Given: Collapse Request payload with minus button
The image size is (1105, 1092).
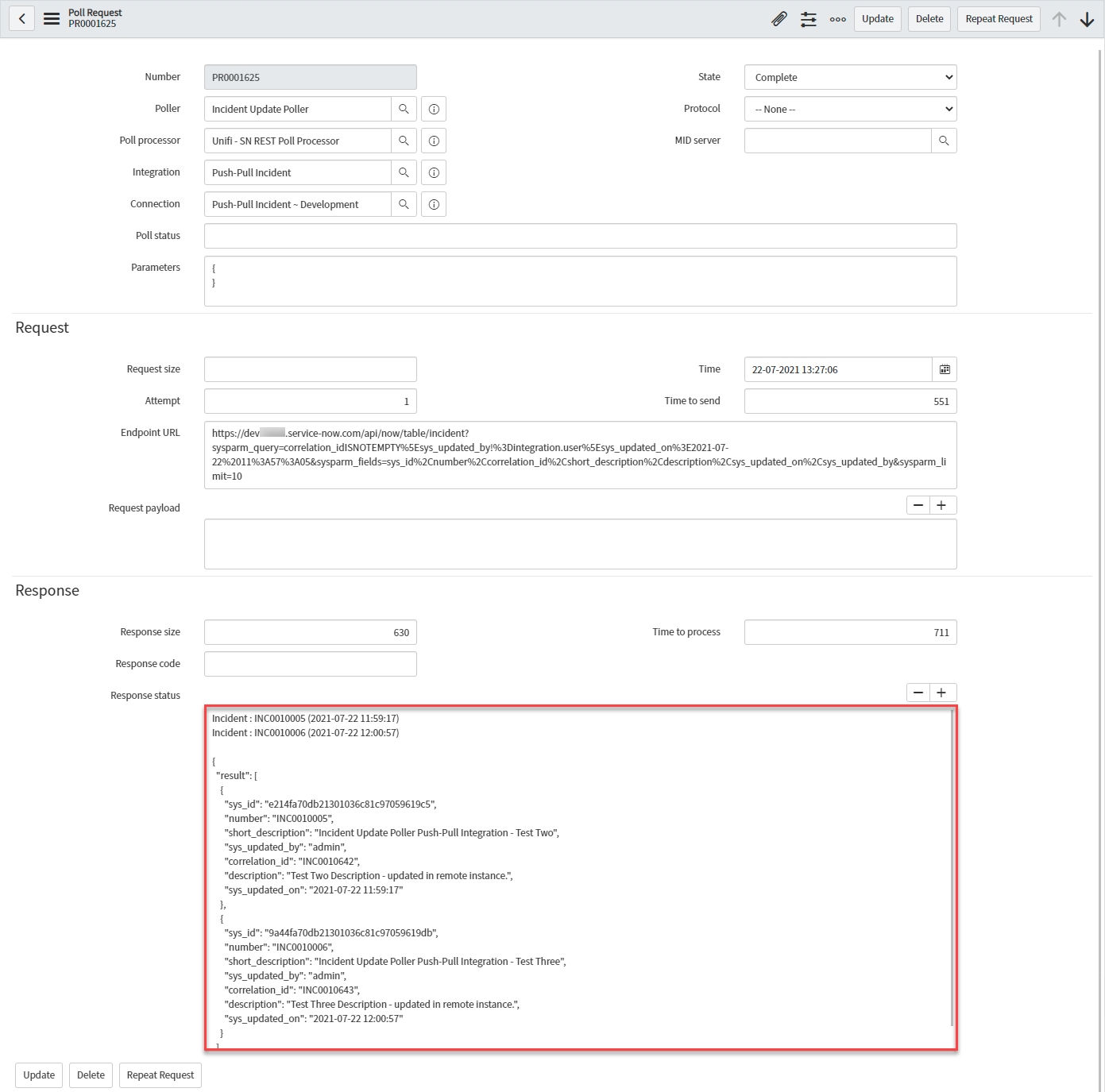Looking at the screenshot, I should 918,505.
